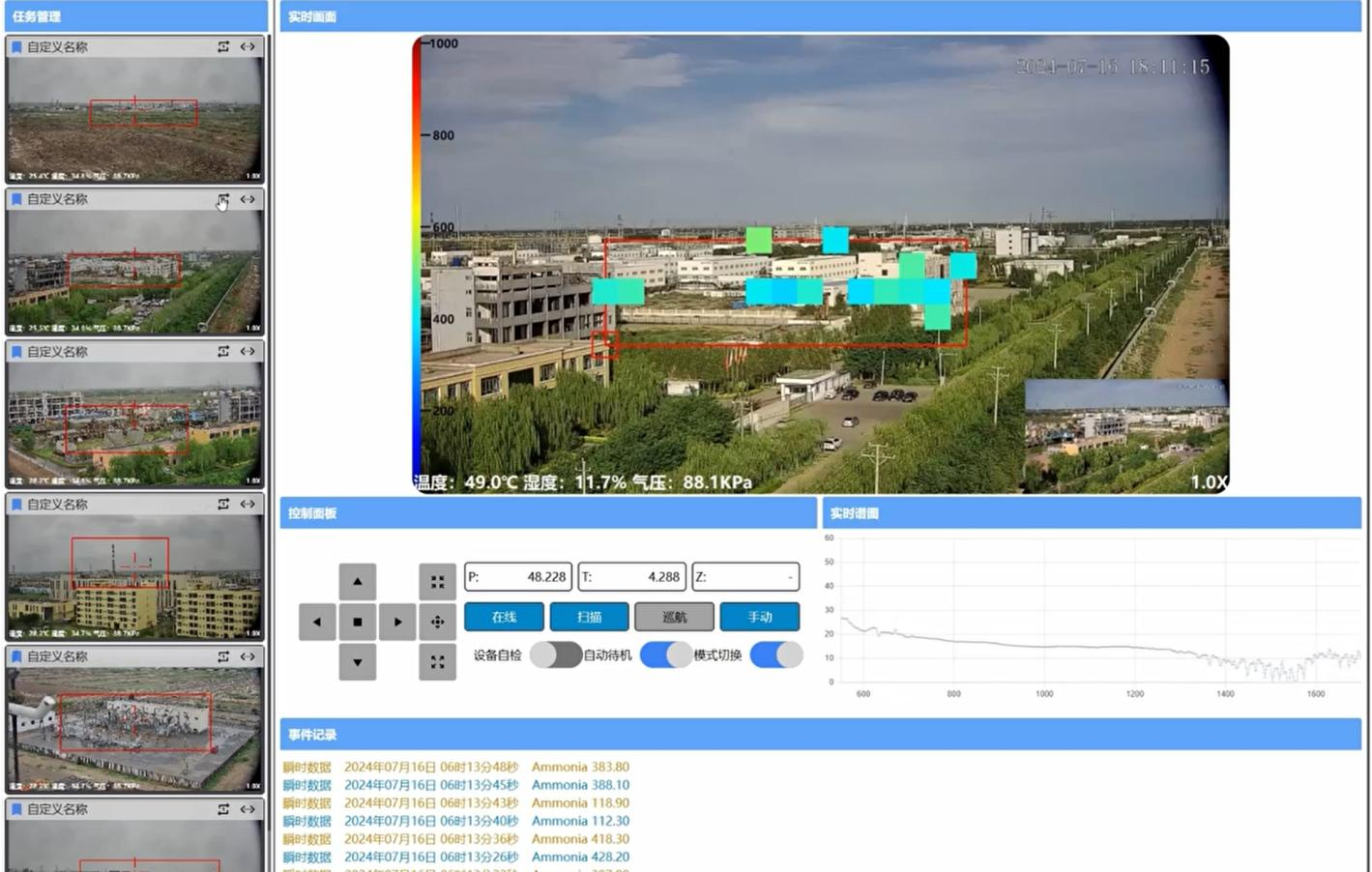Select event row with Ammonia 383.80

tap(456, 767)
